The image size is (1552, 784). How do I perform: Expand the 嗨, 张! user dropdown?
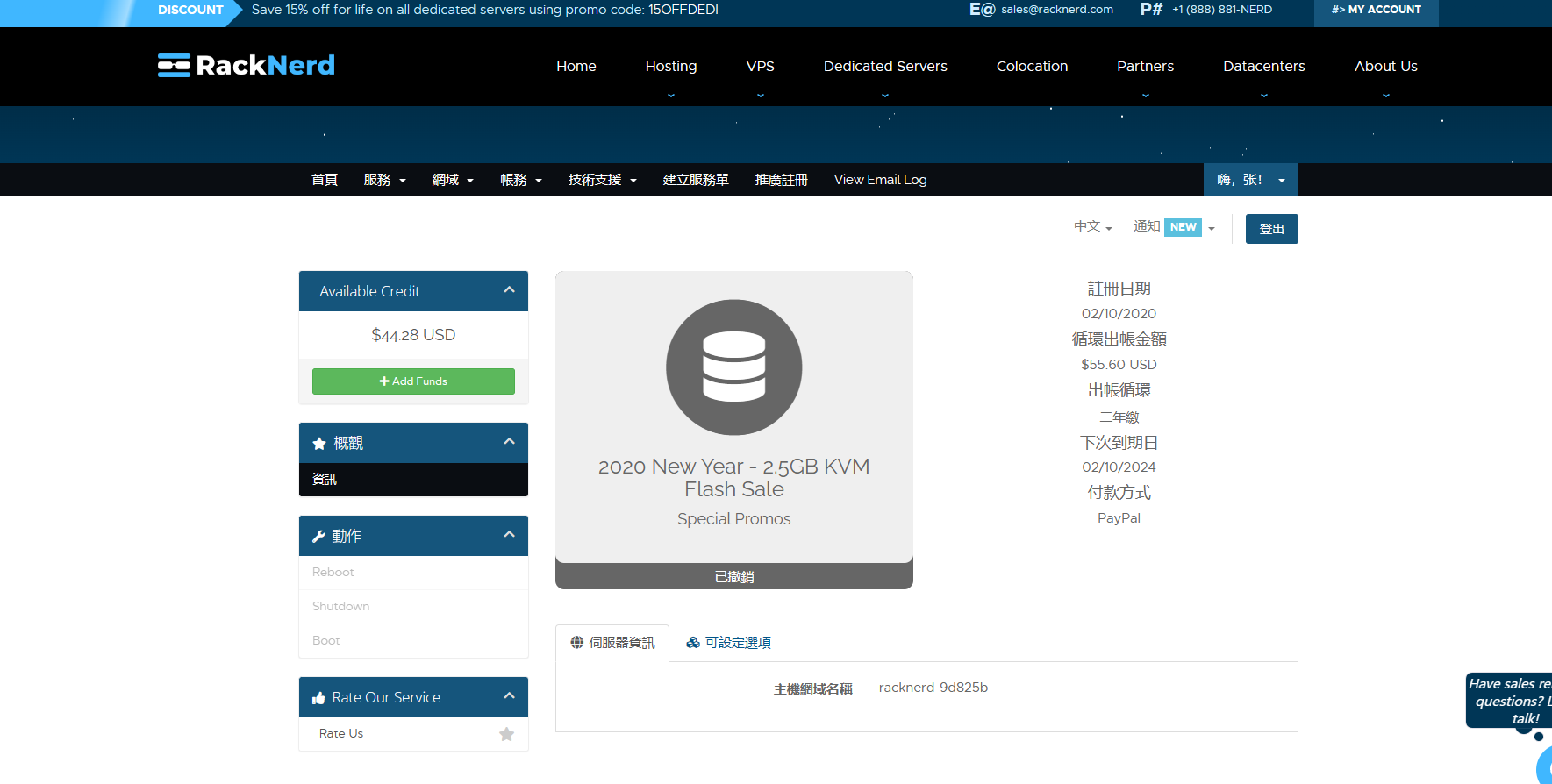(x=1250, y=180)
